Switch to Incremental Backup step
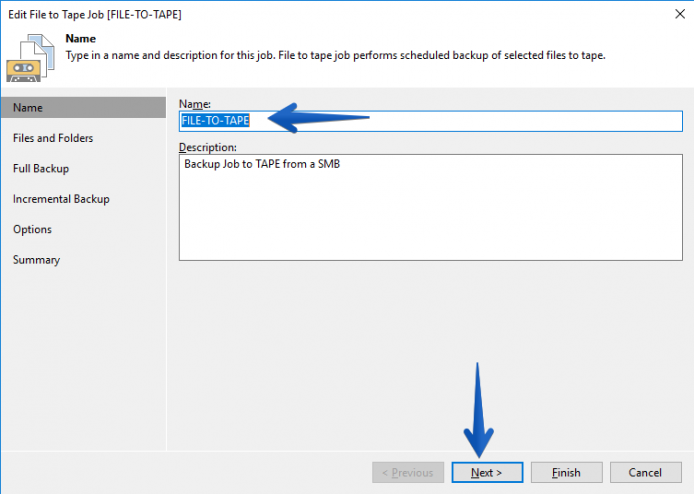694x494 pixels. tap(61, 199)
